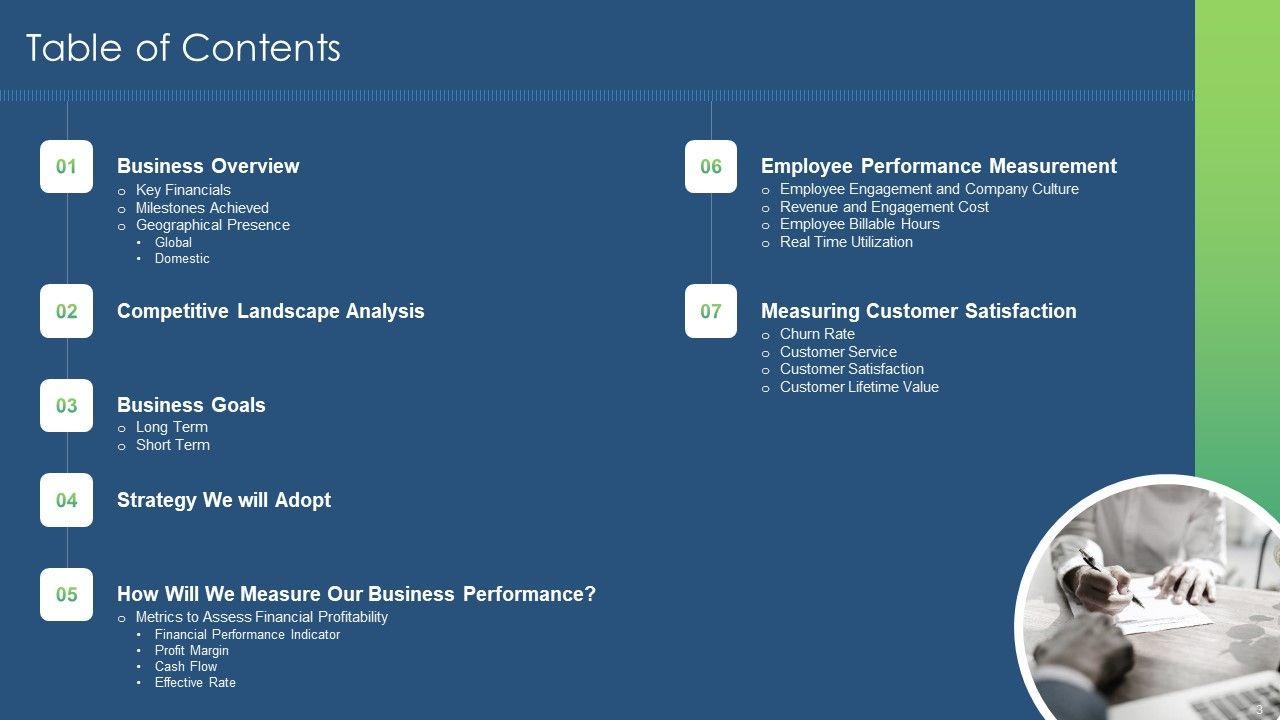1280x720 pixels.
Task: Click the 01 number badge
Action: click(66, 166)
